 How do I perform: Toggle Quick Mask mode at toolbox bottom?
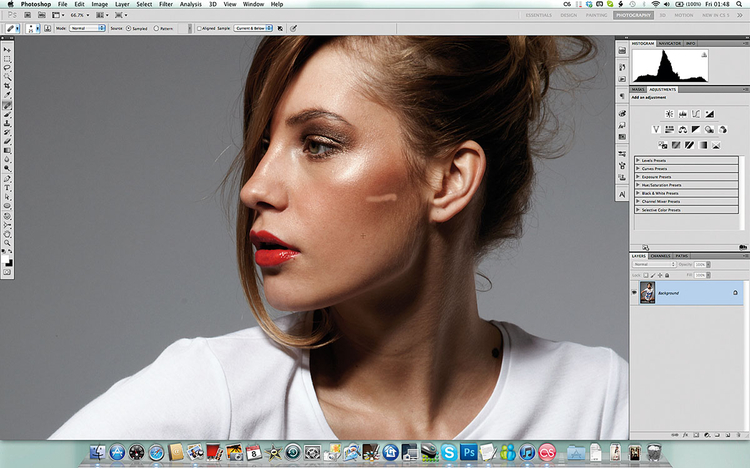[x=7, y=272]
